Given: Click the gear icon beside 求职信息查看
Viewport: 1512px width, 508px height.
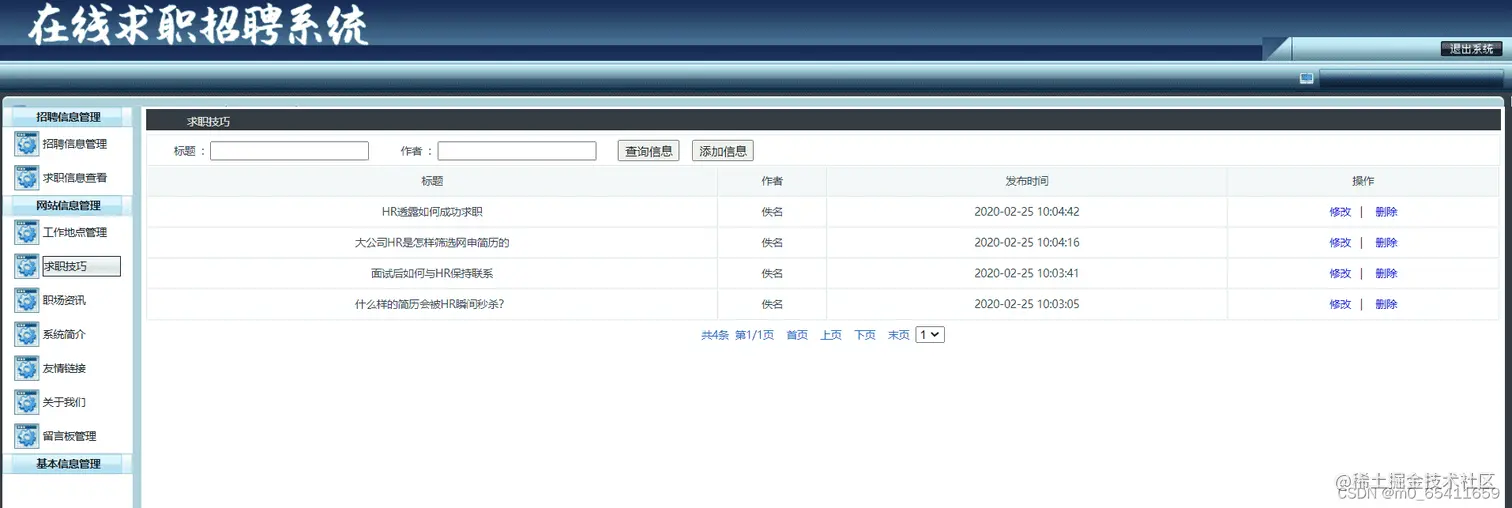Looking at the screenshot, I should 27,178.
